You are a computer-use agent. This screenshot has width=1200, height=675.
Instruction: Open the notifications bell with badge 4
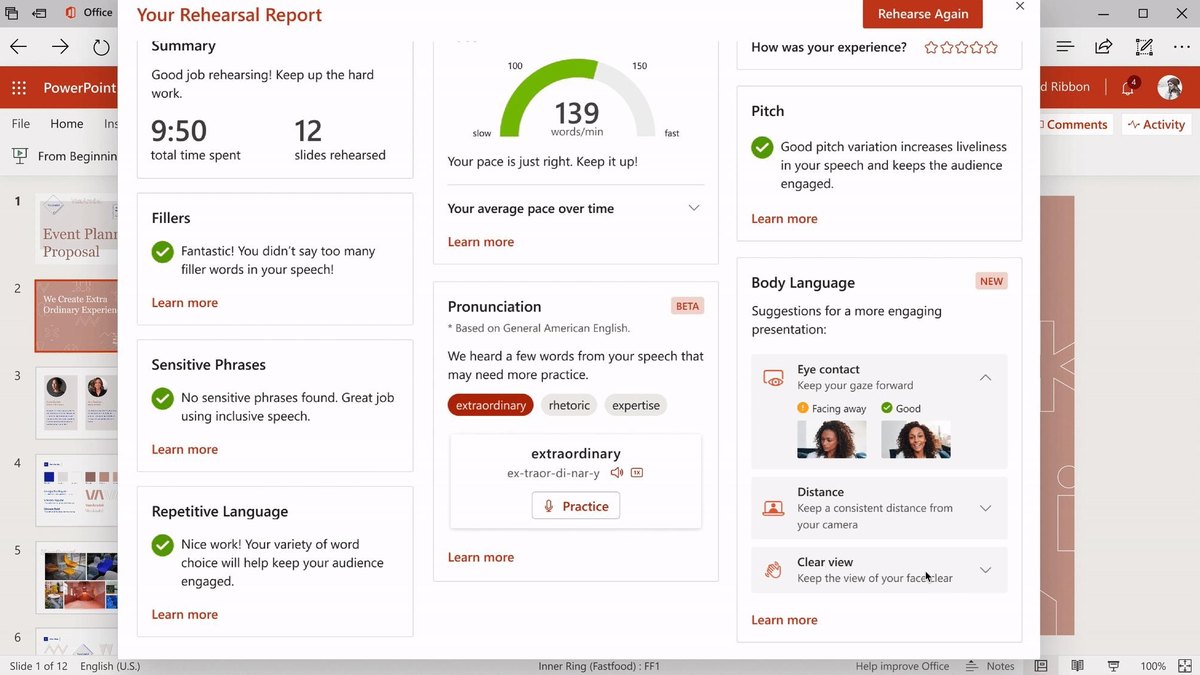pyautogui.click(x=1128, y=87)
